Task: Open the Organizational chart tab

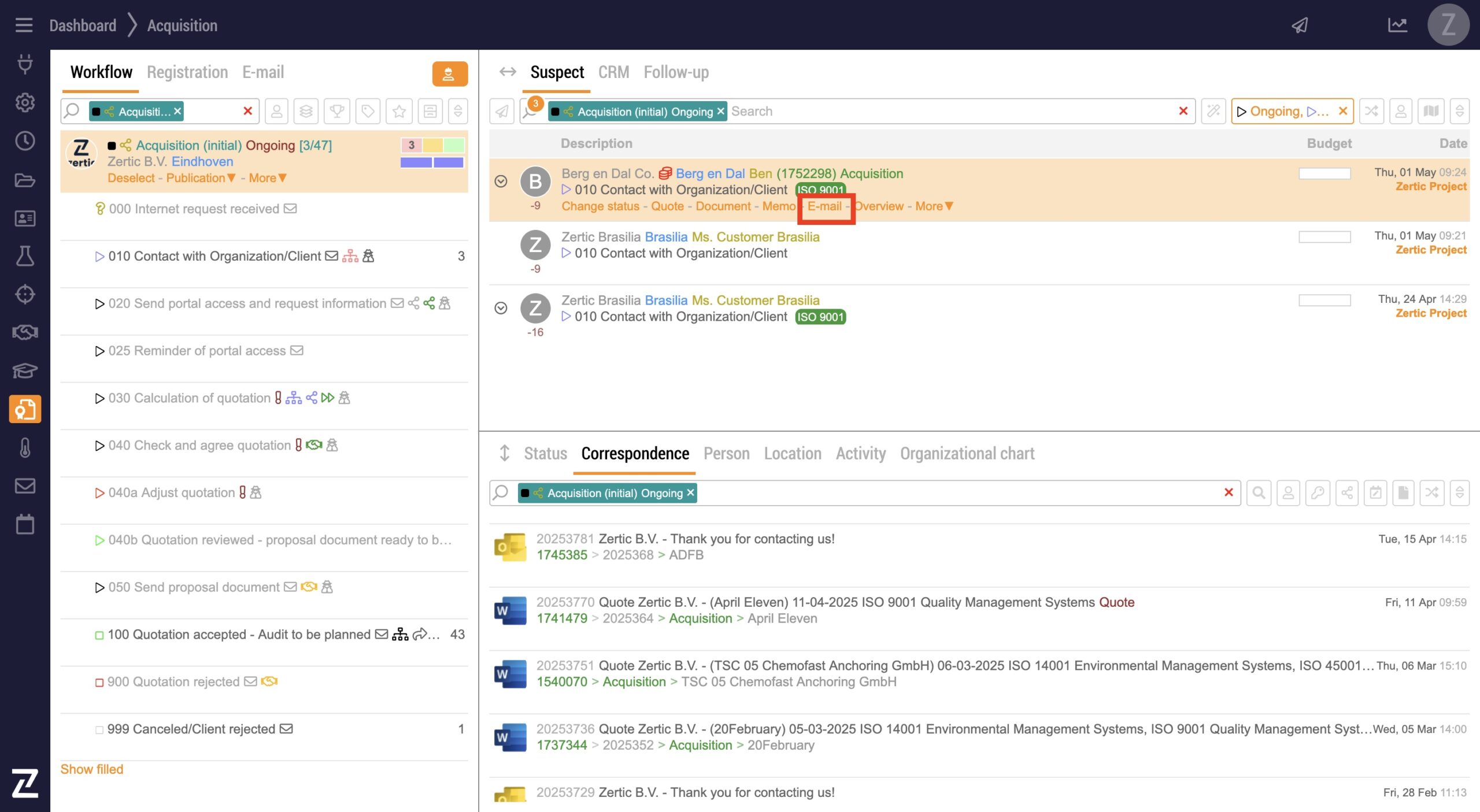Action: tap(967, 454)
